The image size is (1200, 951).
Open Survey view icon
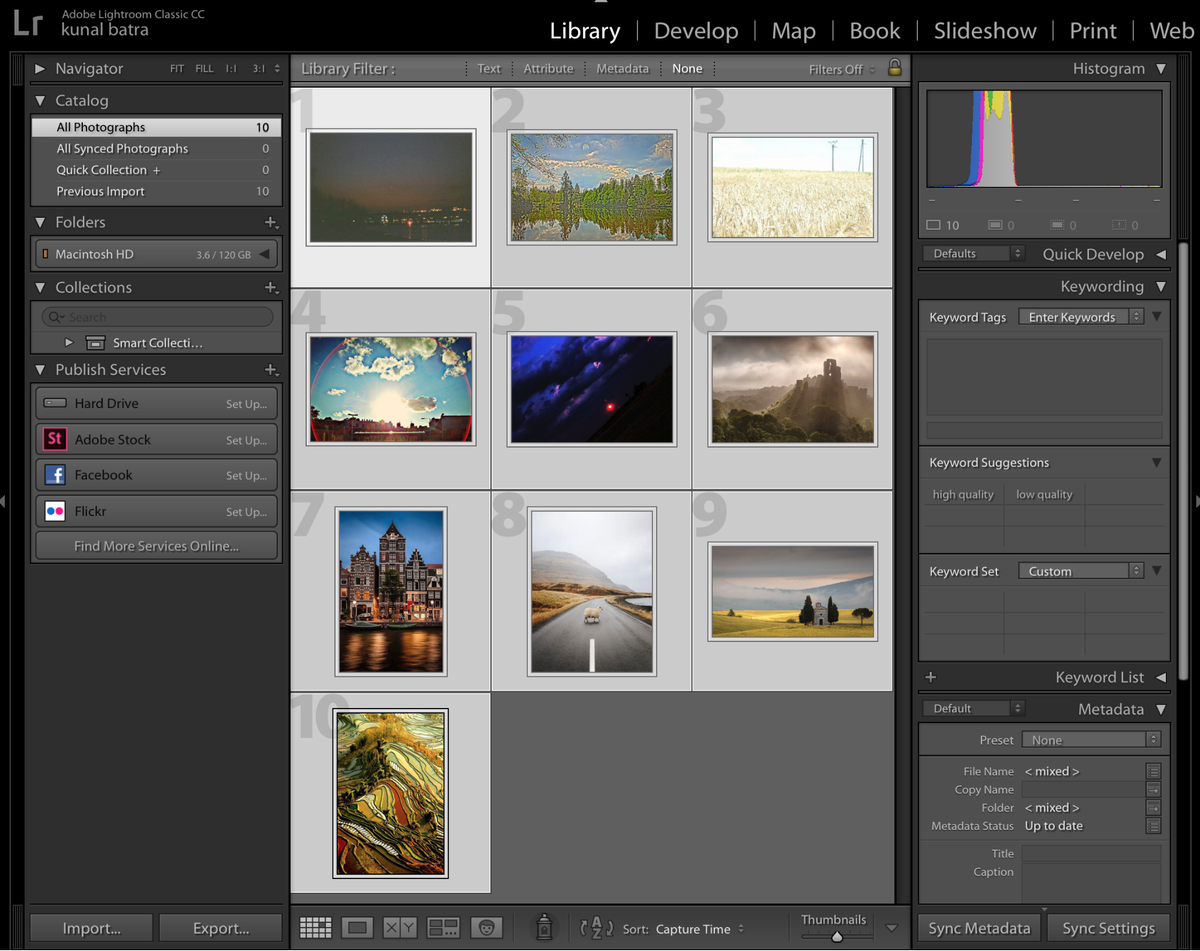click(x=443, y=928)
